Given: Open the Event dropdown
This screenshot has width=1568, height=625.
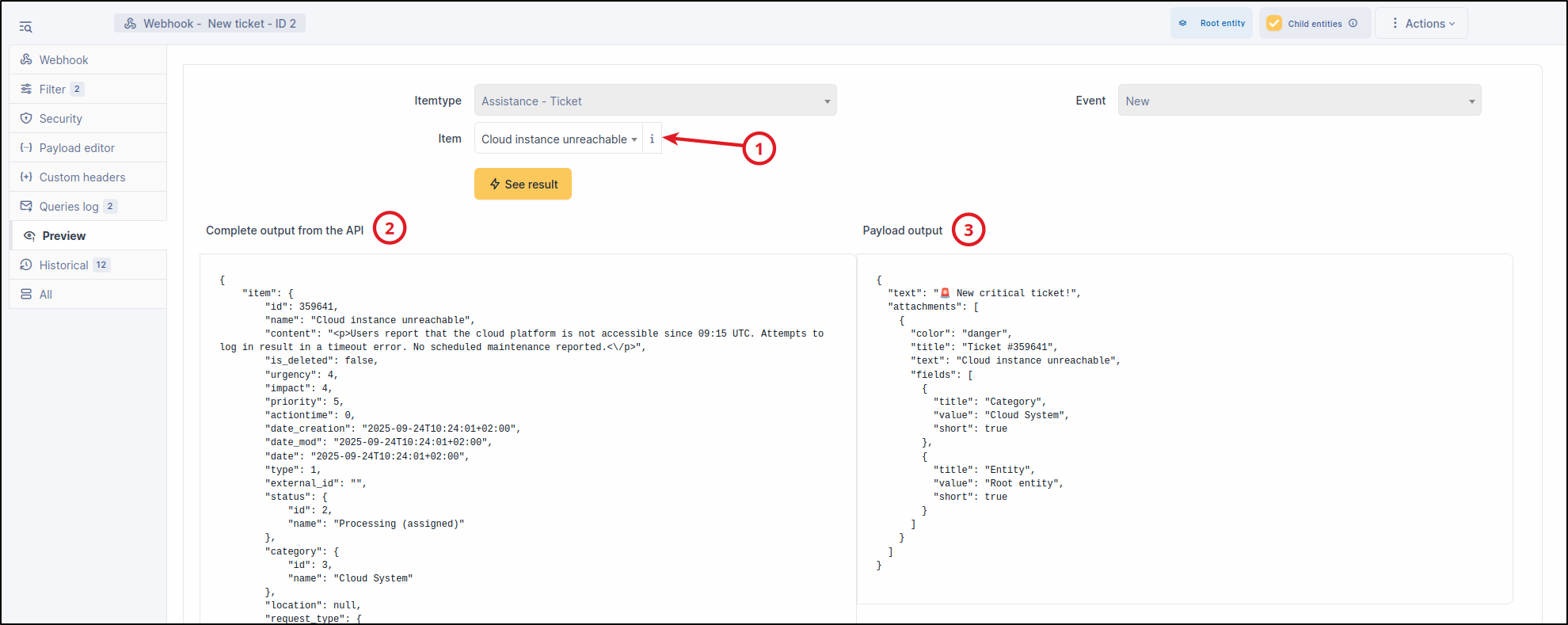Looking at the screenshot, I should 1299,101.
